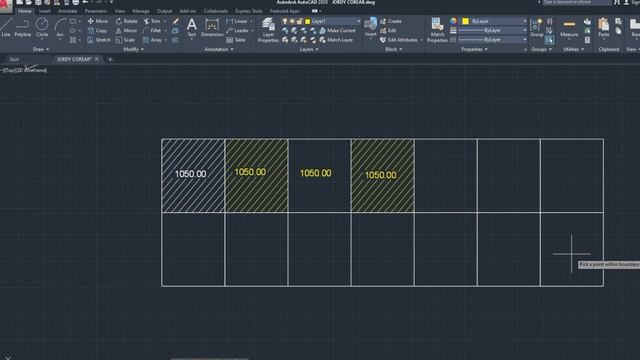The height and width of the screenshot is (360, 640).
Task: Click the Measure utility tool
Action: (x=569, y=27)
